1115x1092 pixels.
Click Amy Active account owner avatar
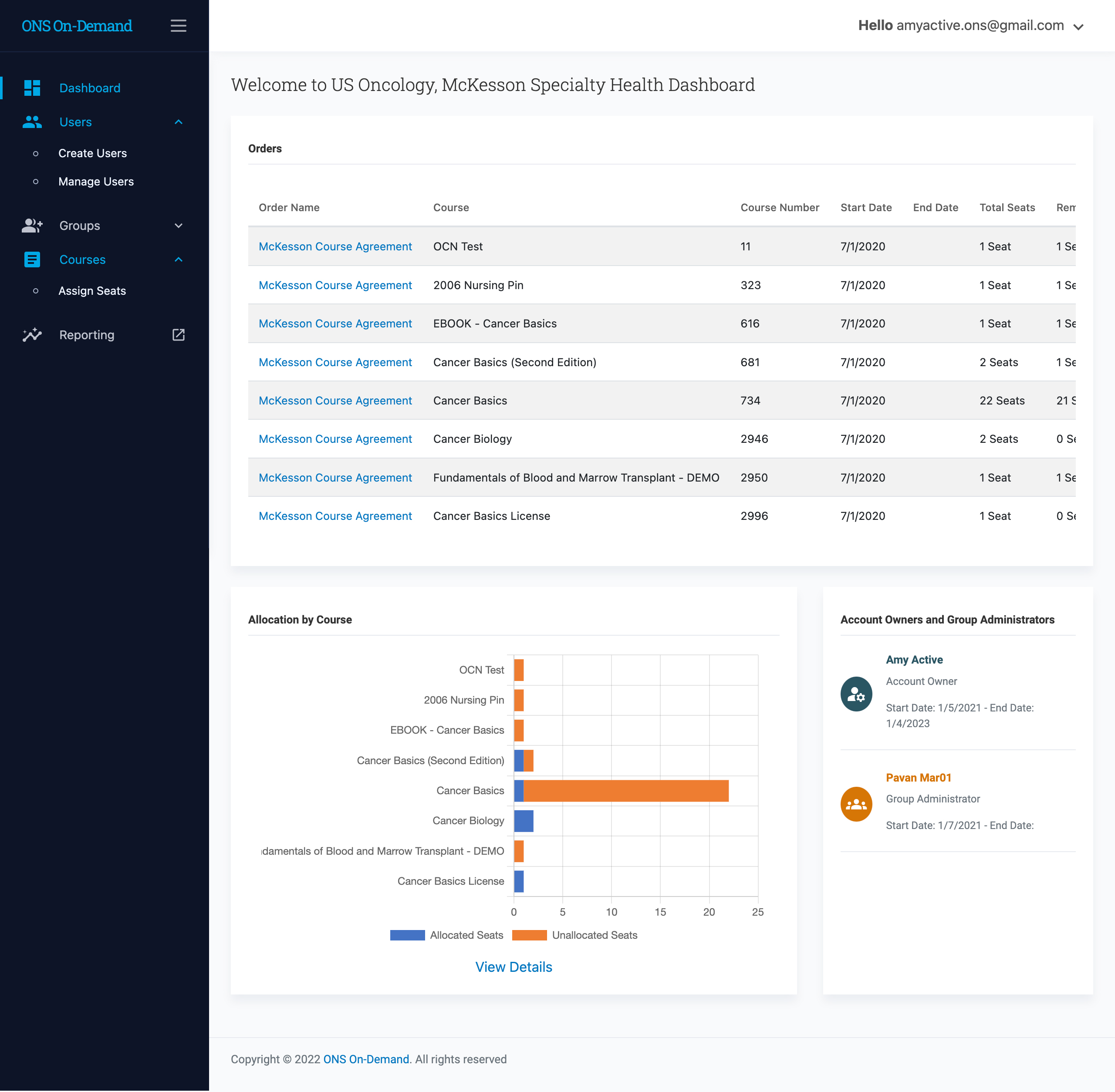tap(856, 694)
